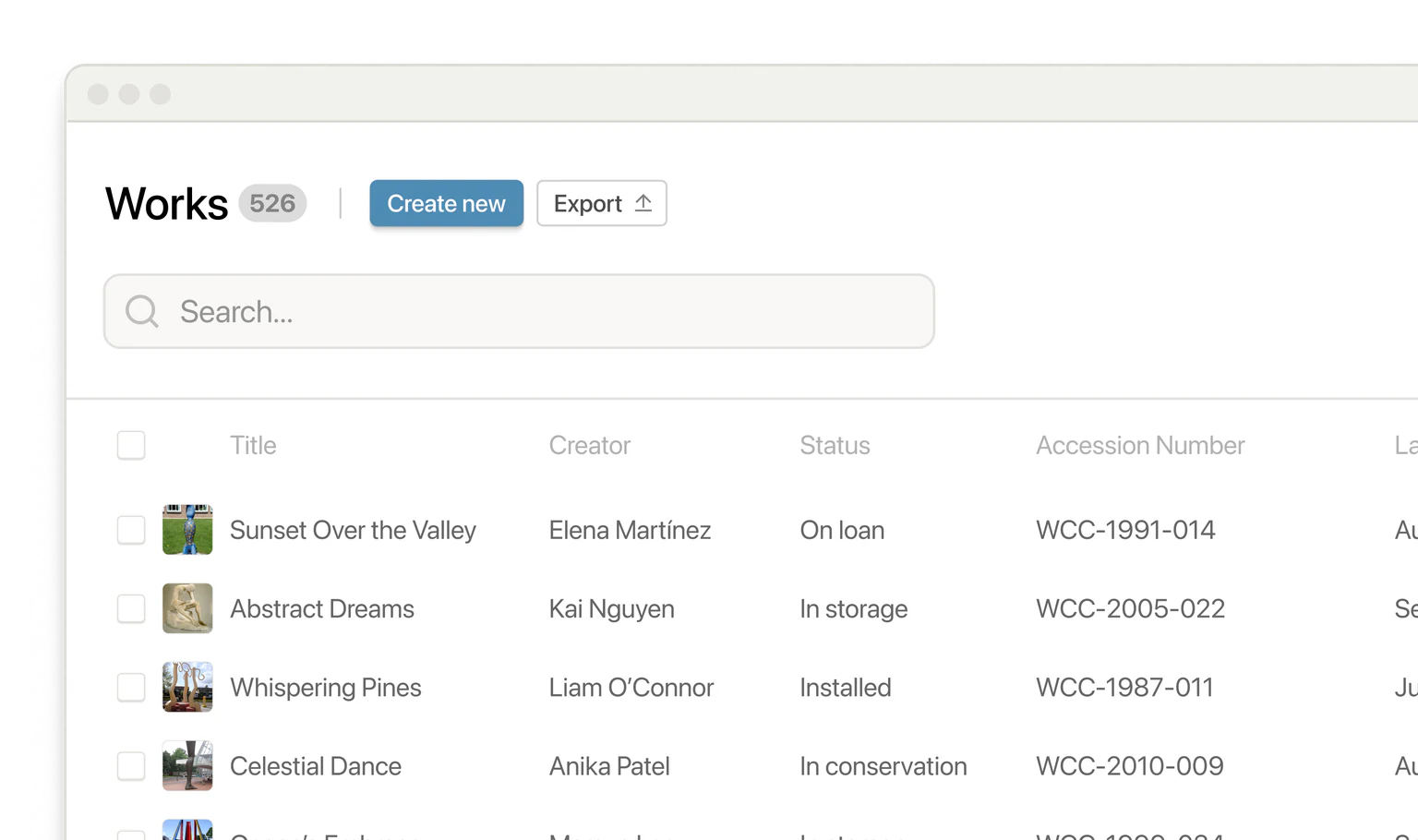This screenshot has height=840, width=1418.
Task: Tick the Whispering Pines row checkbox
Action: (x=131, y=687)
